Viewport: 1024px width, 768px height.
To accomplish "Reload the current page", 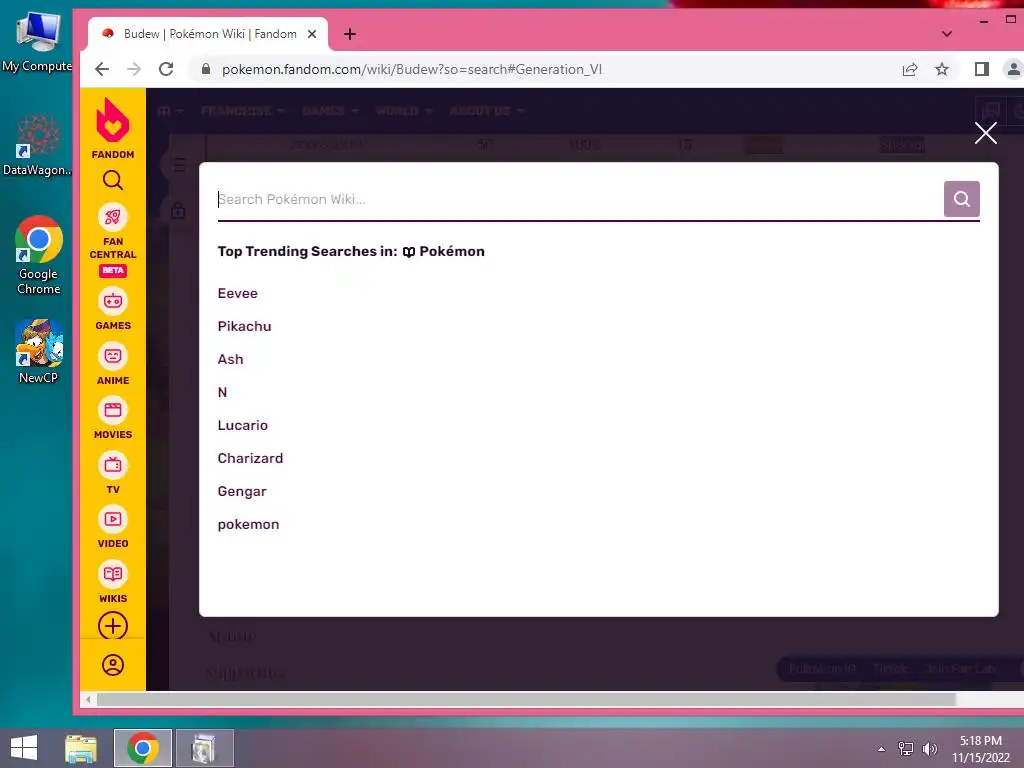I will (x=166, y=69).
